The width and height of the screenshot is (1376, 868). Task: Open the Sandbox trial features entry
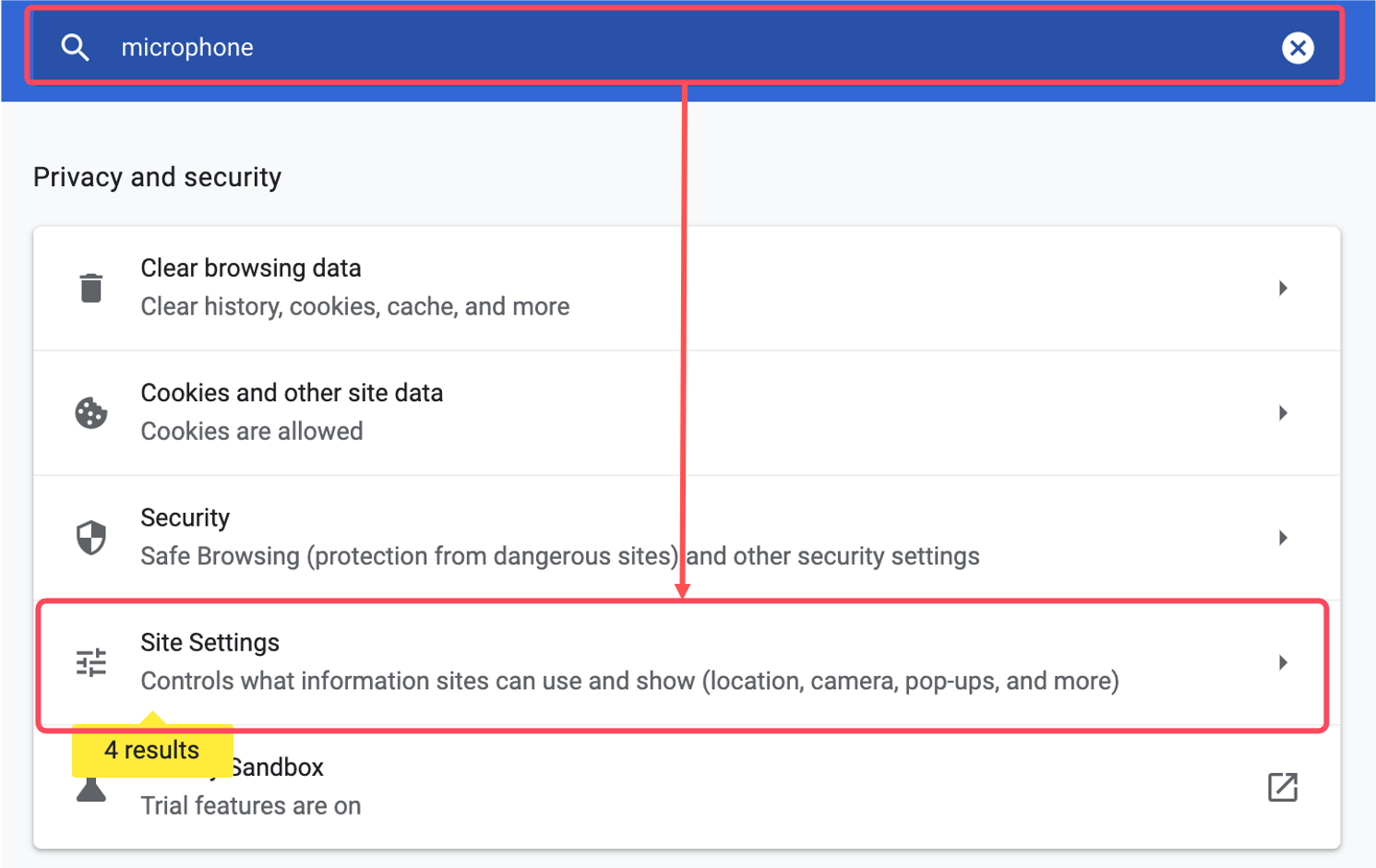click(687, 787)
